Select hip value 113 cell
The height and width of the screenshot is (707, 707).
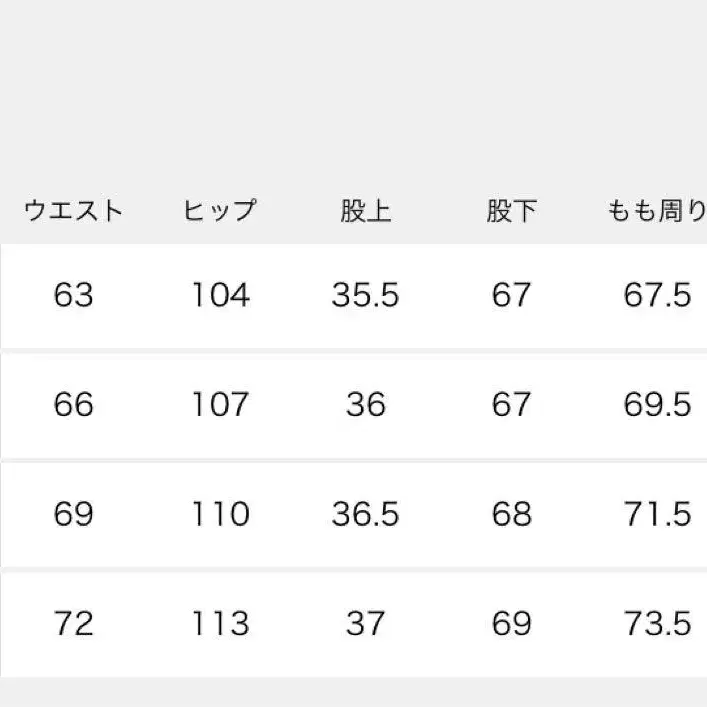point(220,624)
